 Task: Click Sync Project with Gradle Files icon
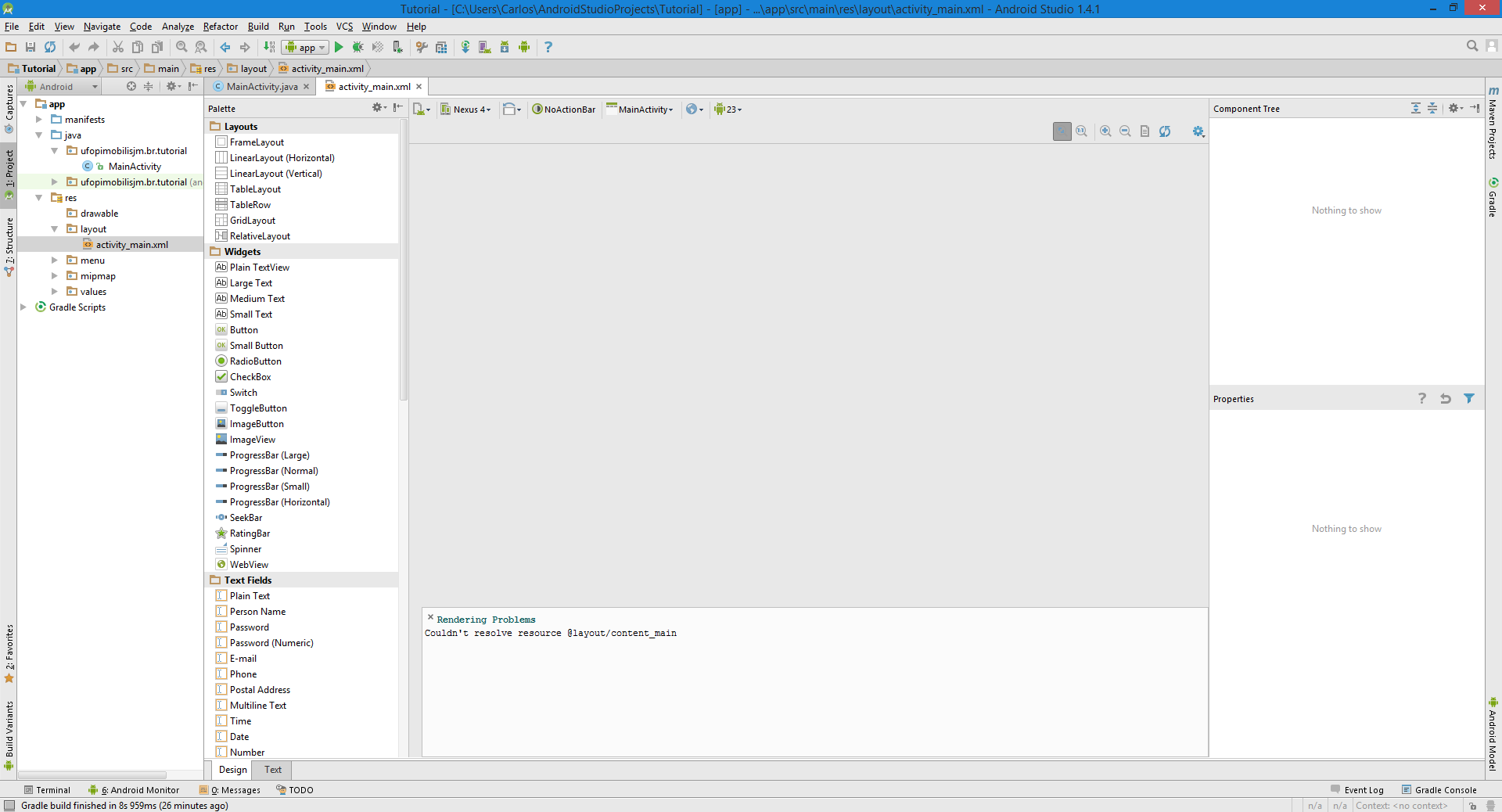click(x=465, y=47)
